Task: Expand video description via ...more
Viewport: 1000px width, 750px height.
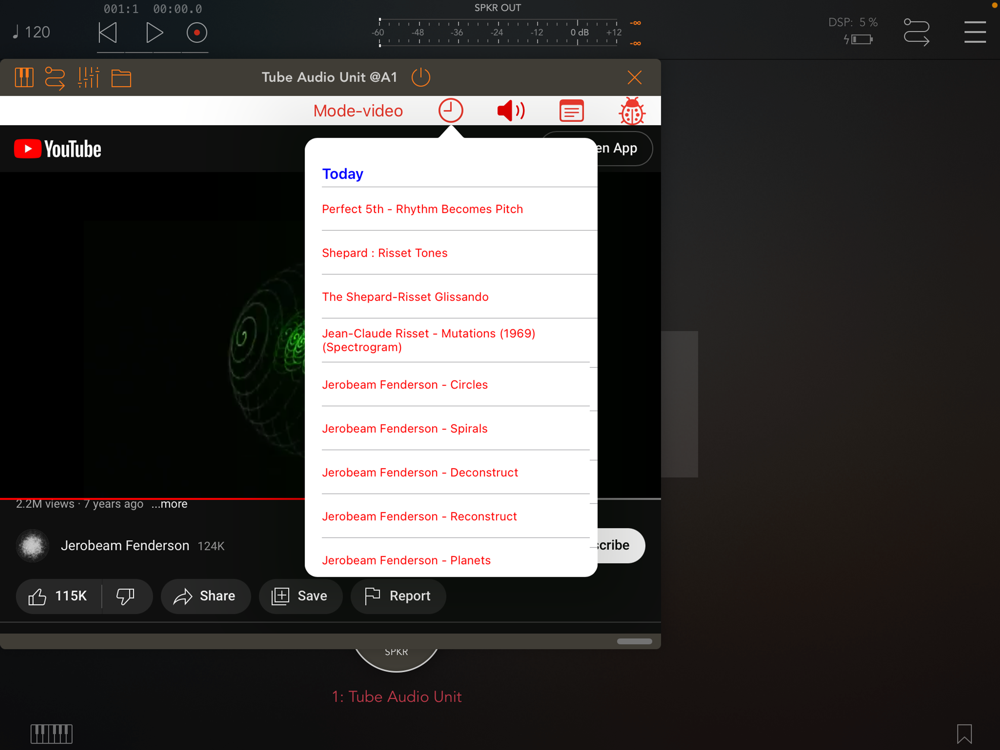Action: (170, 504)
